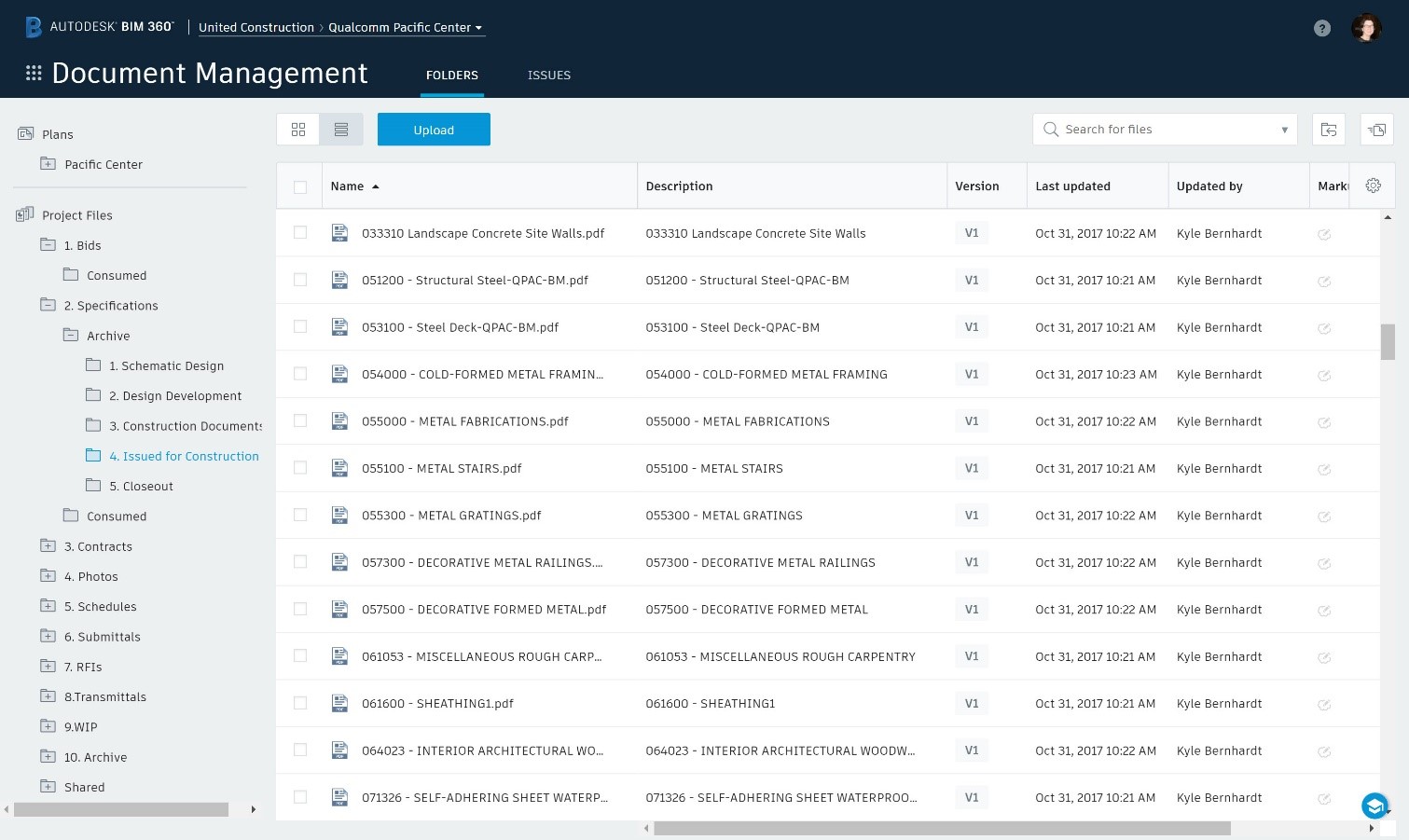Open the search filter dropdown arrow

[x=1284, y=130]
